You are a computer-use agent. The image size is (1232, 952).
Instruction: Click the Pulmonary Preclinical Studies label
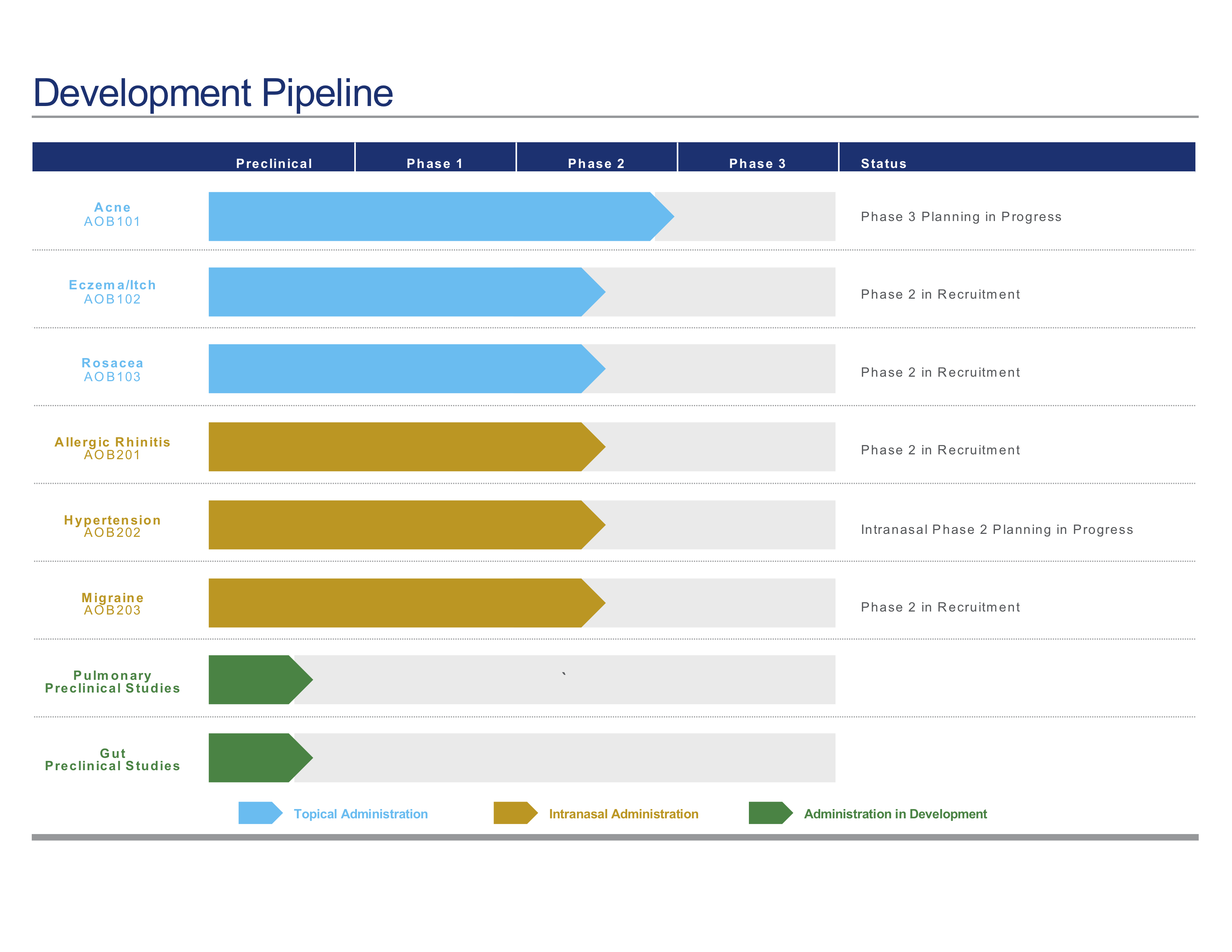tap(112, 681)
